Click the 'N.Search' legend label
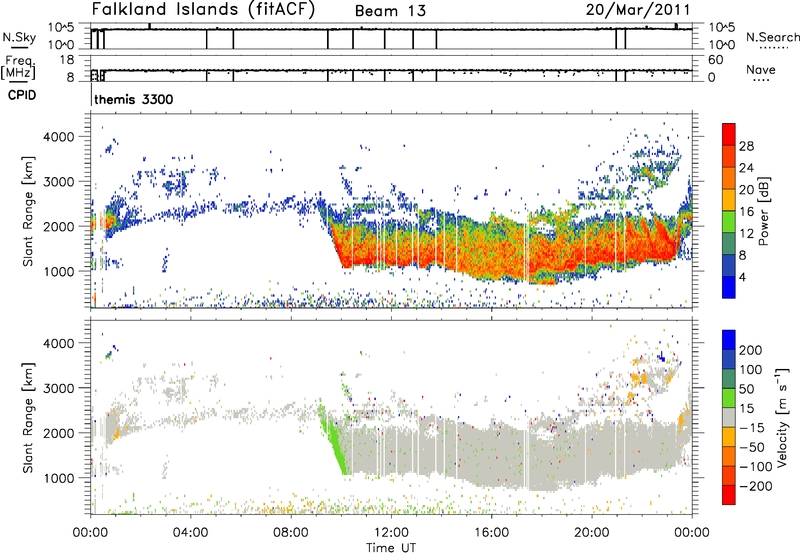The width and height of the screenshot is (800, 554). coord(773,37)
